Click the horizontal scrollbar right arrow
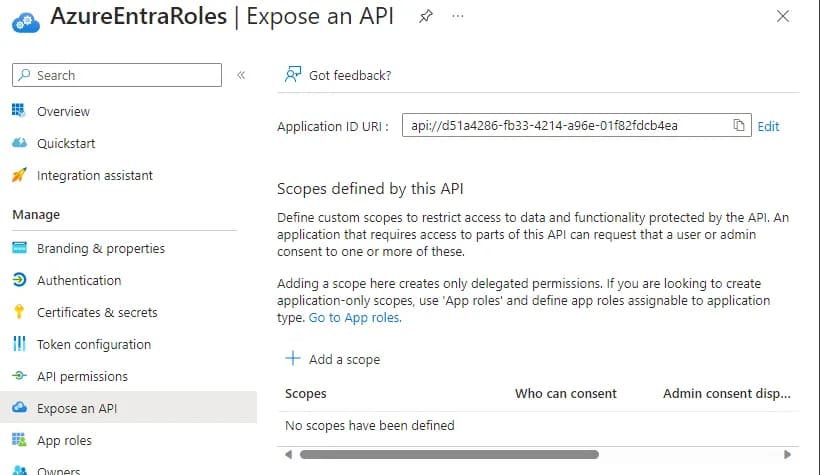 787,455
